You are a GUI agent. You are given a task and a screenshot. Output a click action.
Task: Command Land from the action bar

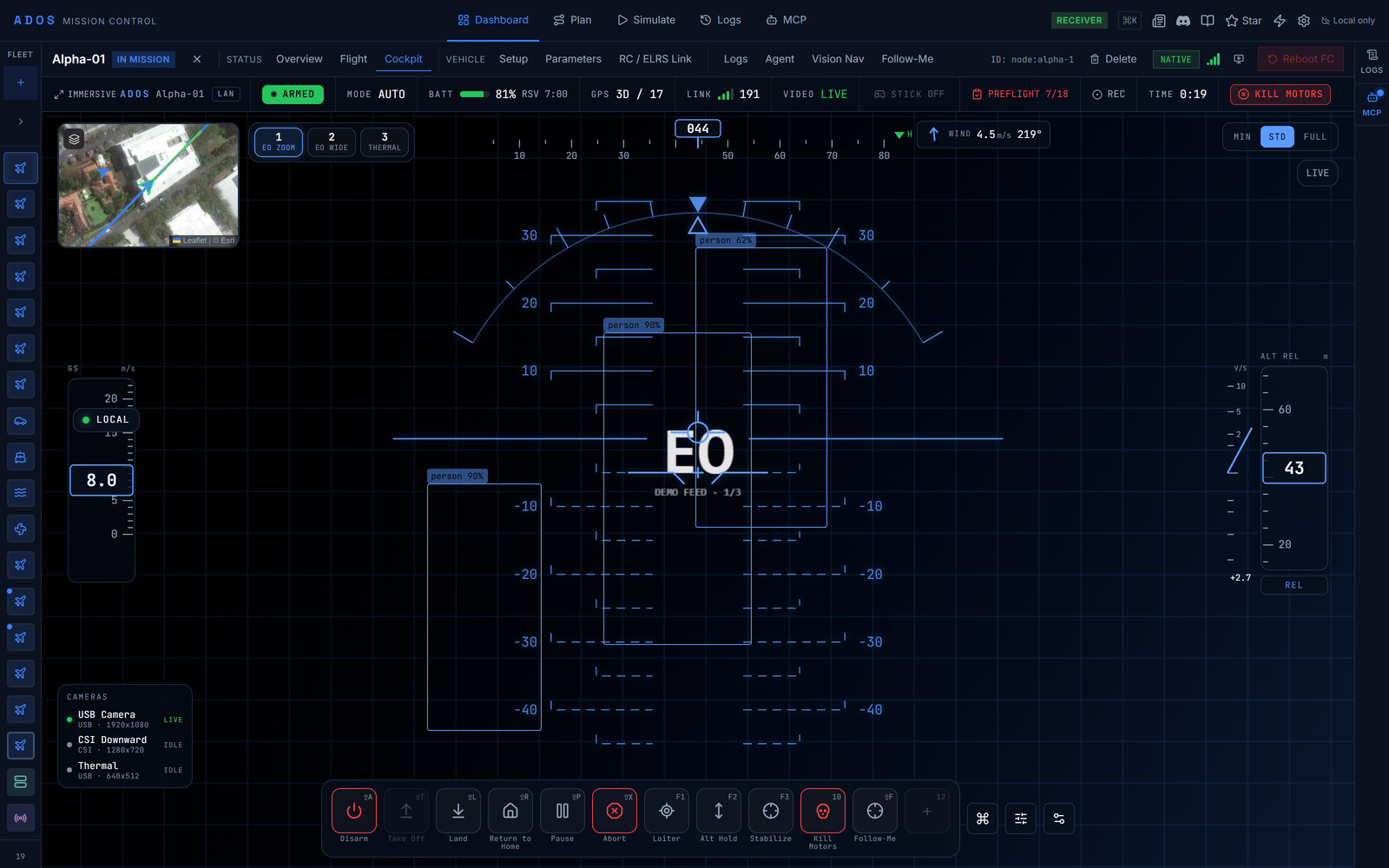coord(458,811)
